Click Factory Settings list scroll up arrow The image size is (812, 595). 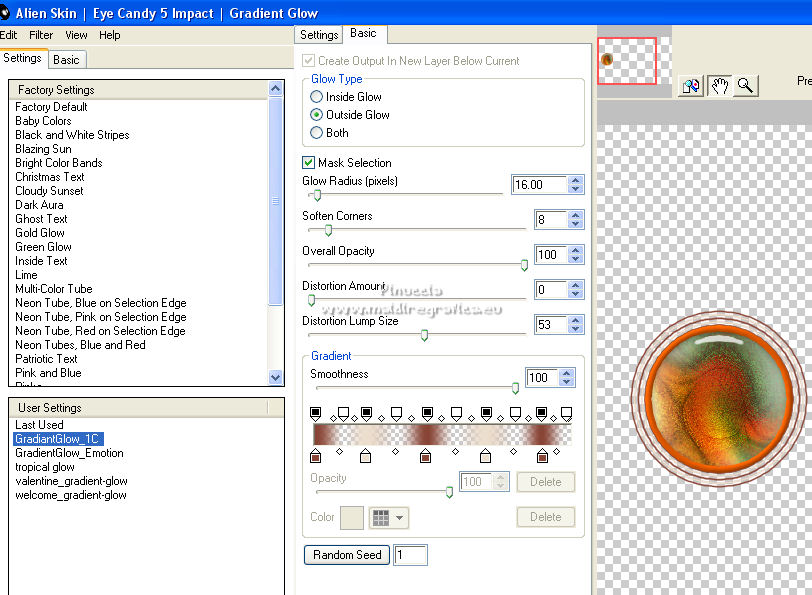pos(276,89)
